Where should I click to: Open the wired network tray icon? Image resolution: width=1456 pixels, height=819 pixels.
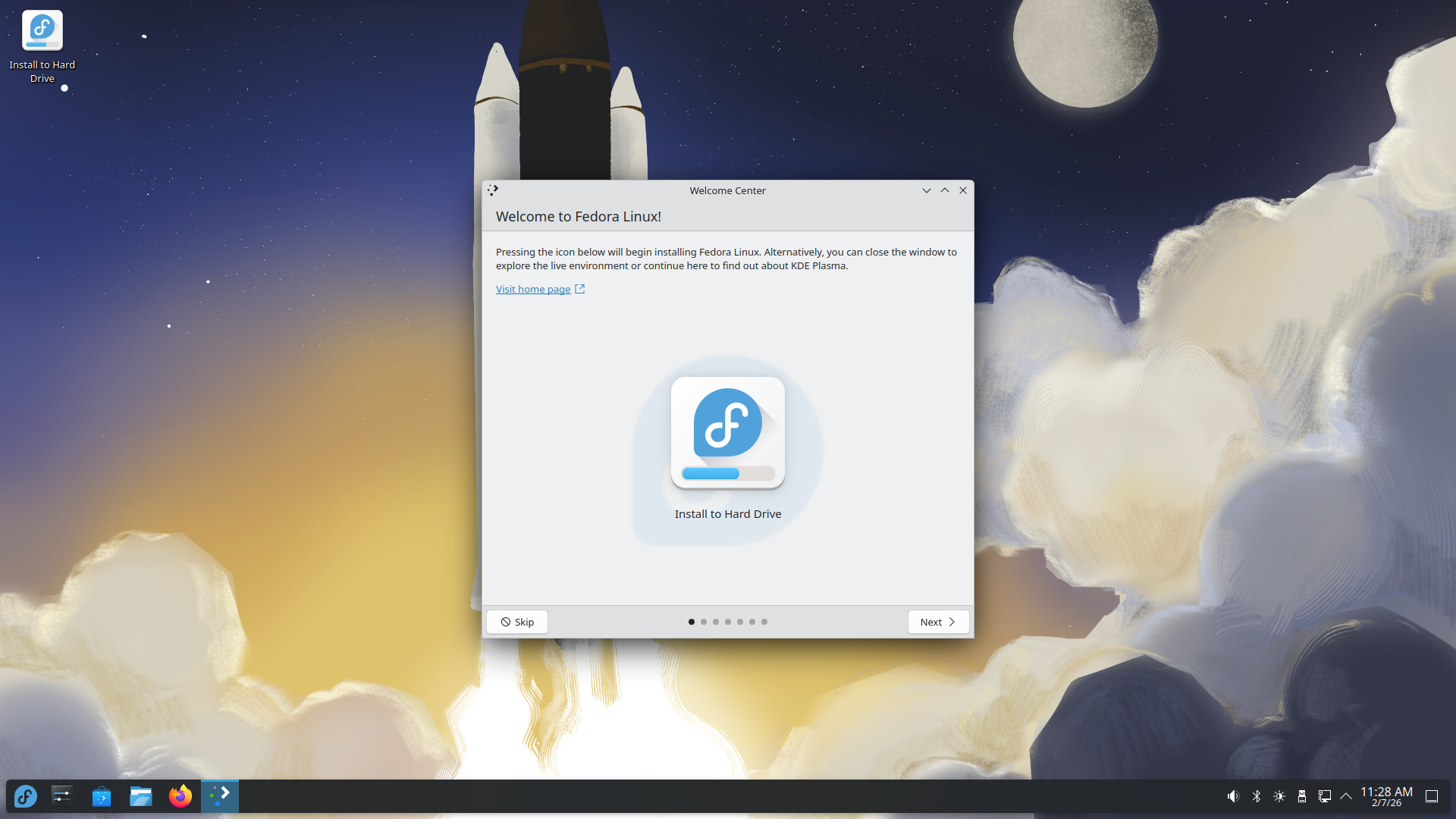(x=1324, y=796)
